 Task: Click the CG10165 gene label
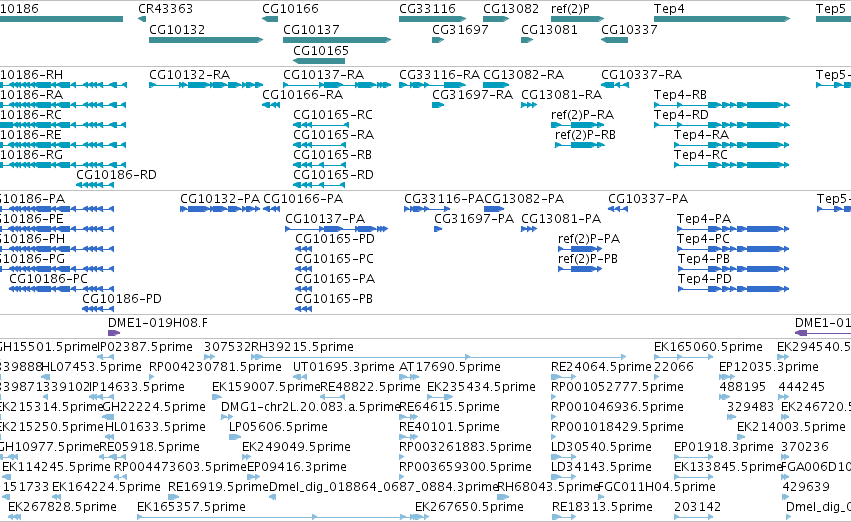coord(321,50)
